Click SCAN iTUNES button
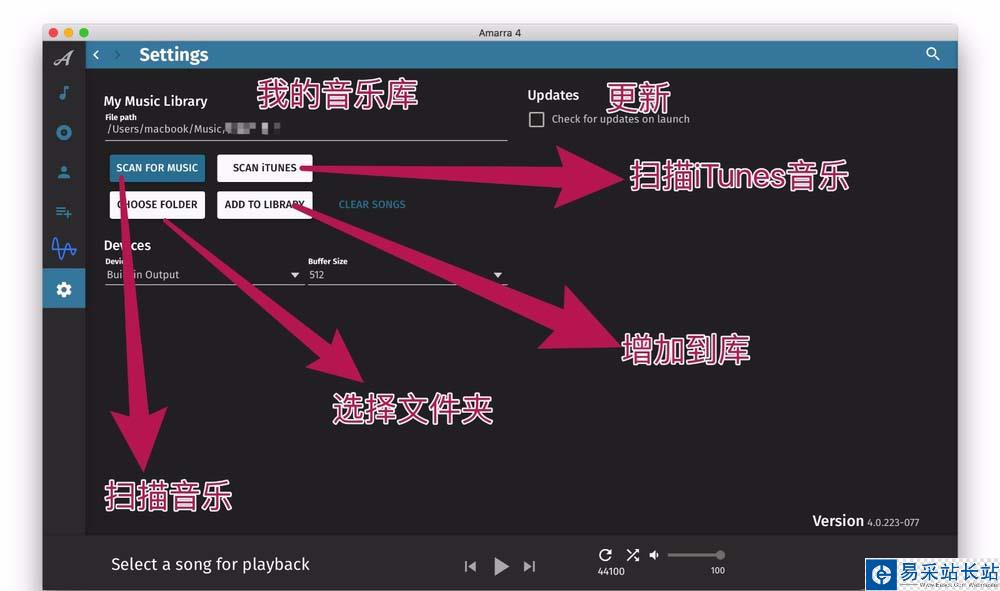The image size is (1000, 591). [265, 168]
